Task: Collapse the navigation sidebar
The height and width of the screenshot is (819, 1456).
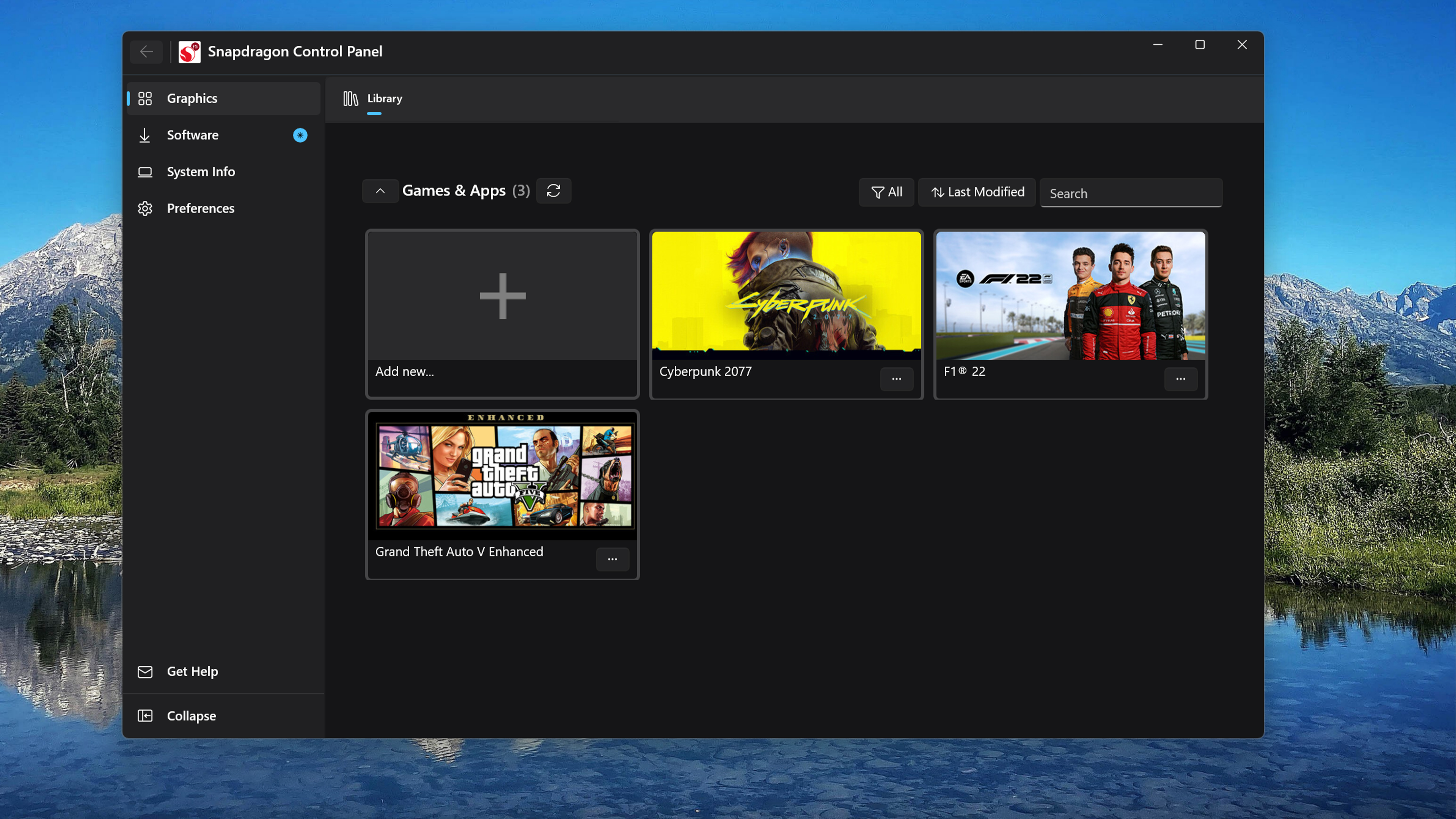Action: 191,716
